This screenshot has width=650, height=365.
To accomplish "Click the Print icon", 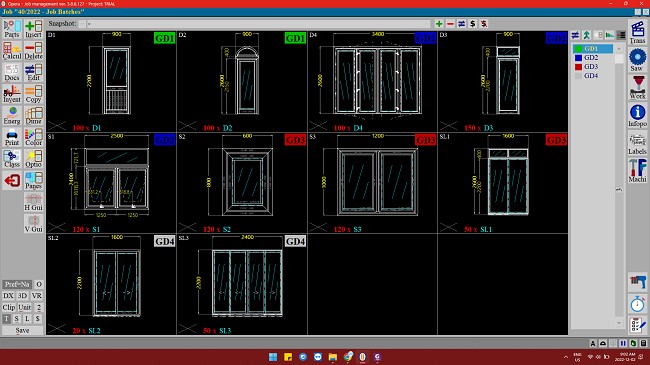I will (12, 137).
